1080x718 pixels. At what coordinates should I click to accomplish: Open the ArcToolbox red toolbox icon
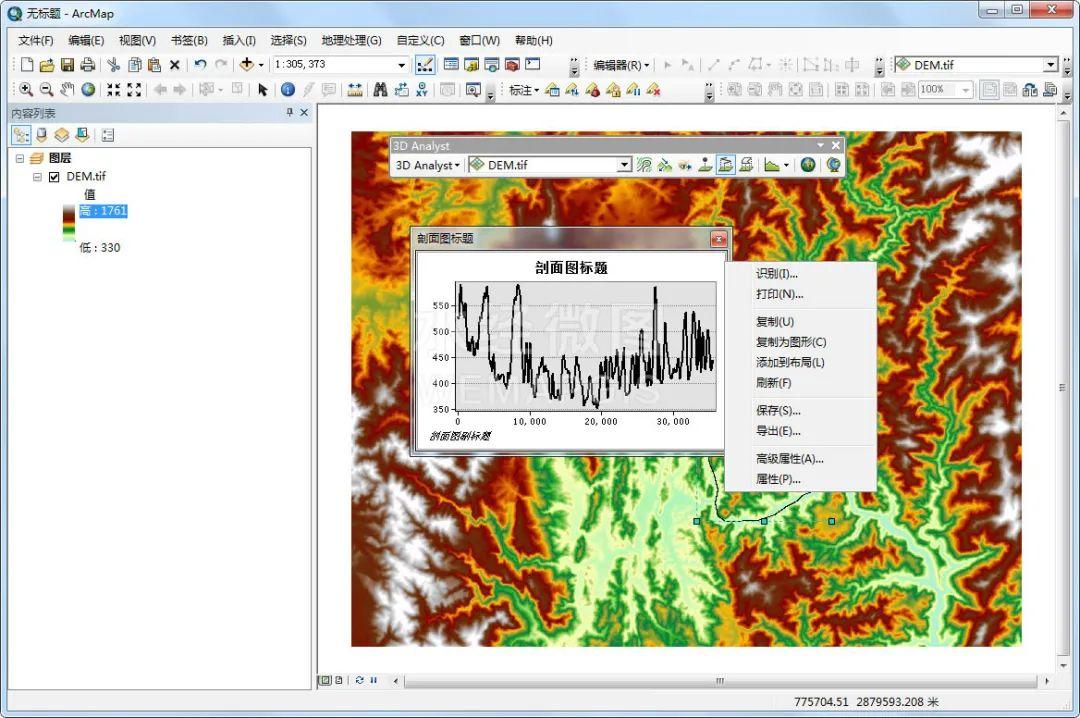(512, 65)
